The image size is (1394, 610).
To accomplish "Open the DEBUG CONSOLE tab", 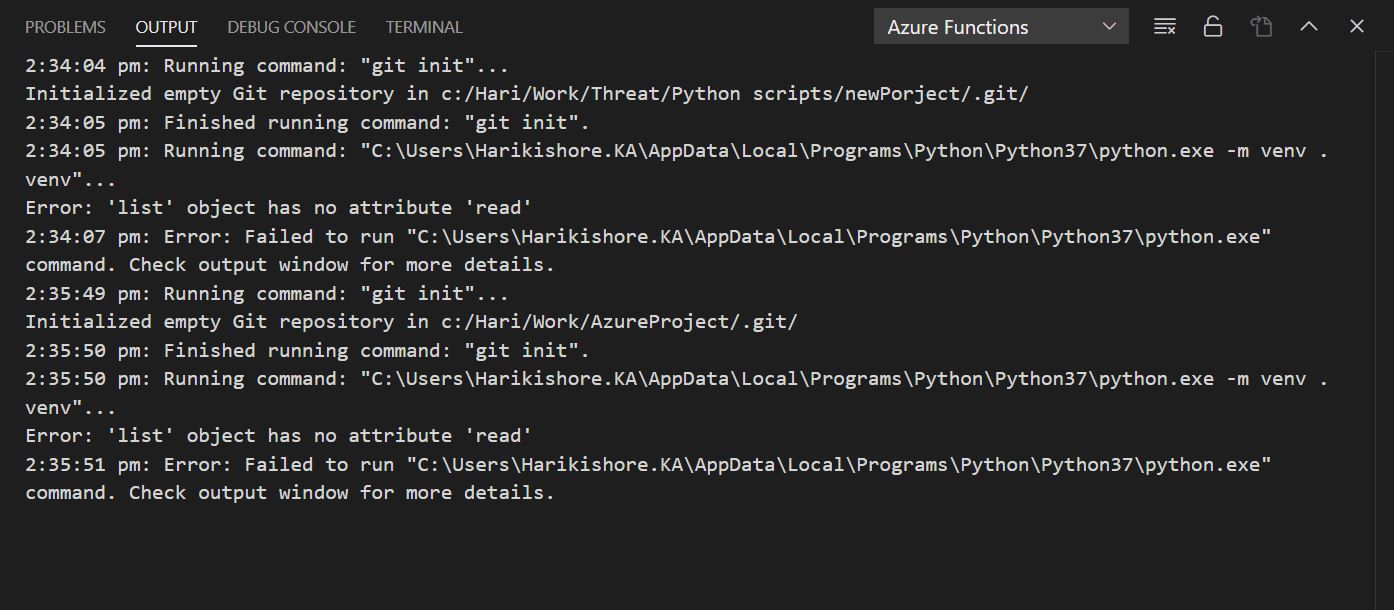I will (291, 27).
